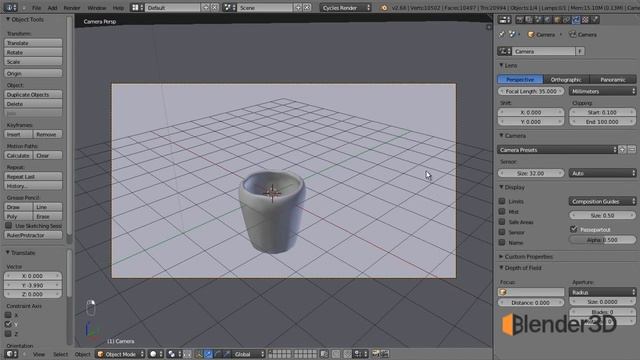640x360 pixels.
Task: Click the Repeat Last button
Action: [x=33, y=176]
